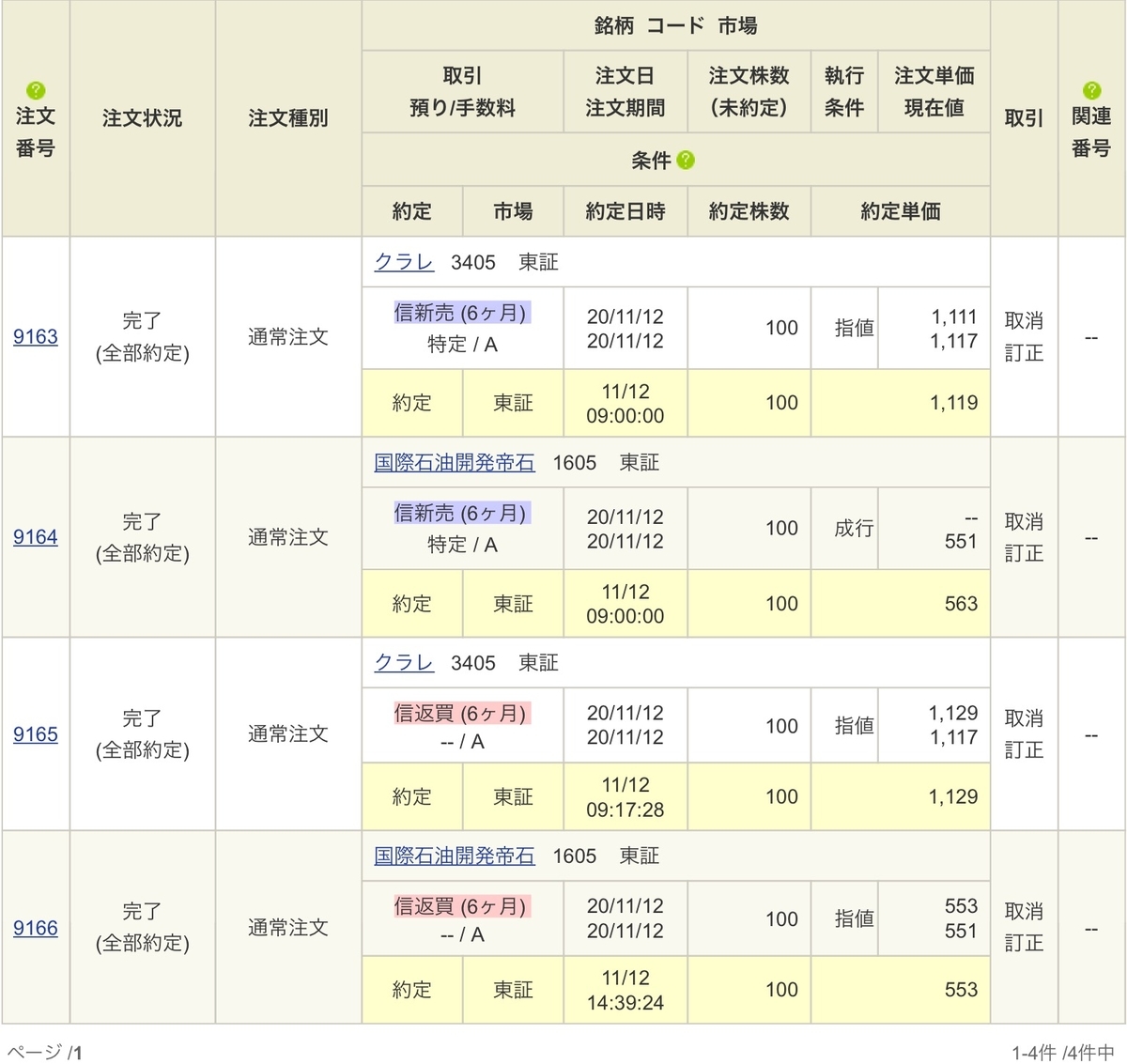Click 訂正 for order 9164
The width and height of the screenshot is (1127, 1064).
click(x=1024, y=553)
